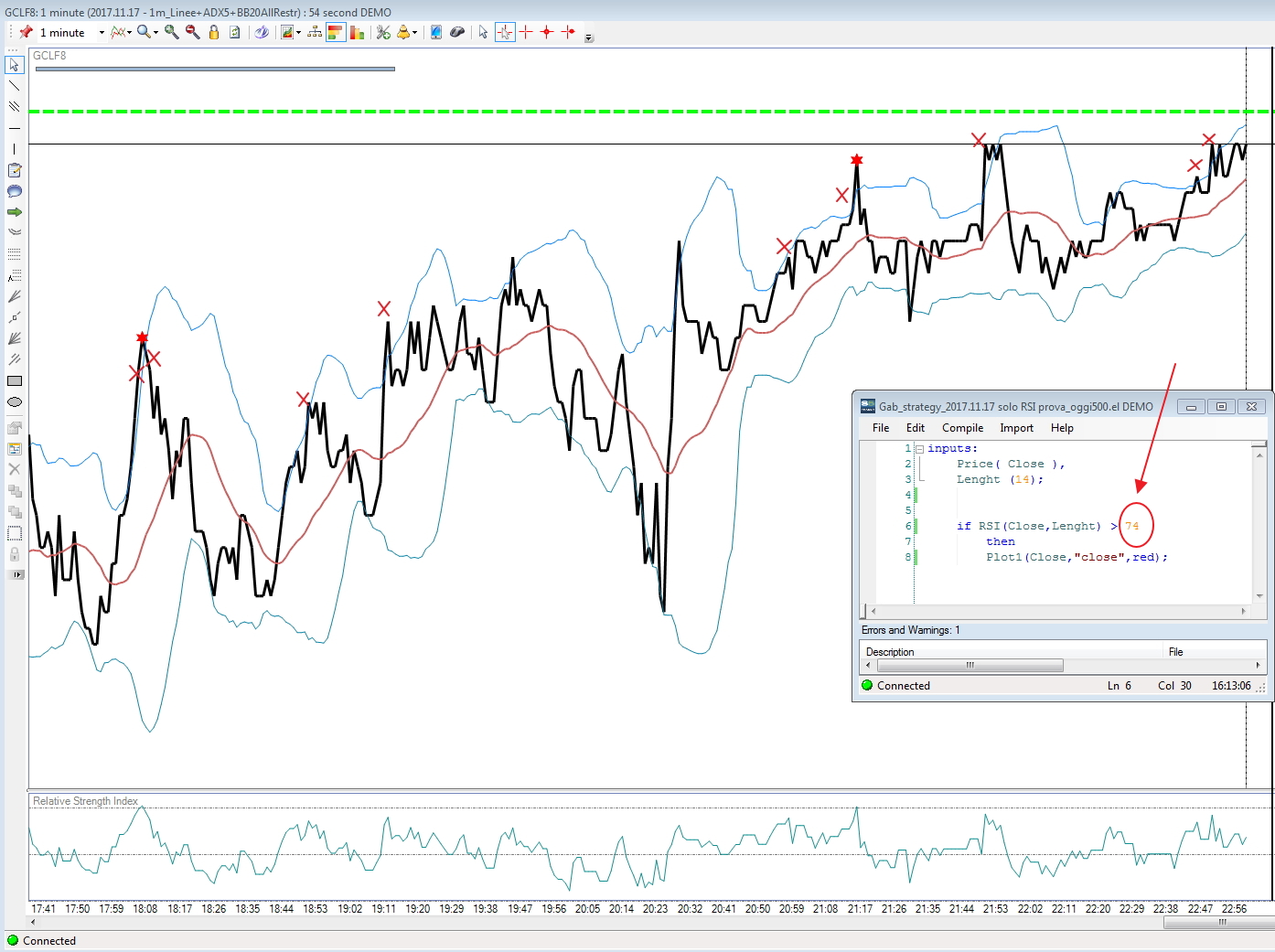Click the colored vertical bars icon
Image resolution: width=1275 pixels, height=952 pixels.
[357, 32]
